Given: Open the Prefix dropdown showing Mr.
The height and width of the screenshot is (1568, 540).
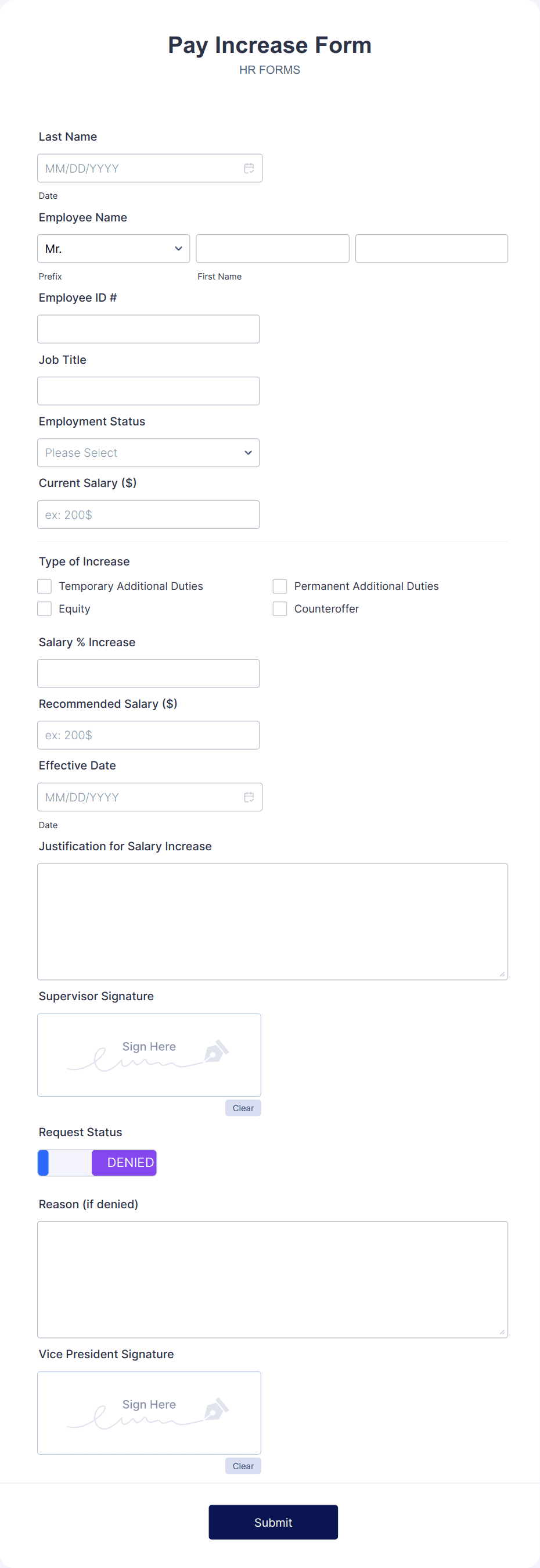Looking at the screenshot, I should coord(113,248).
